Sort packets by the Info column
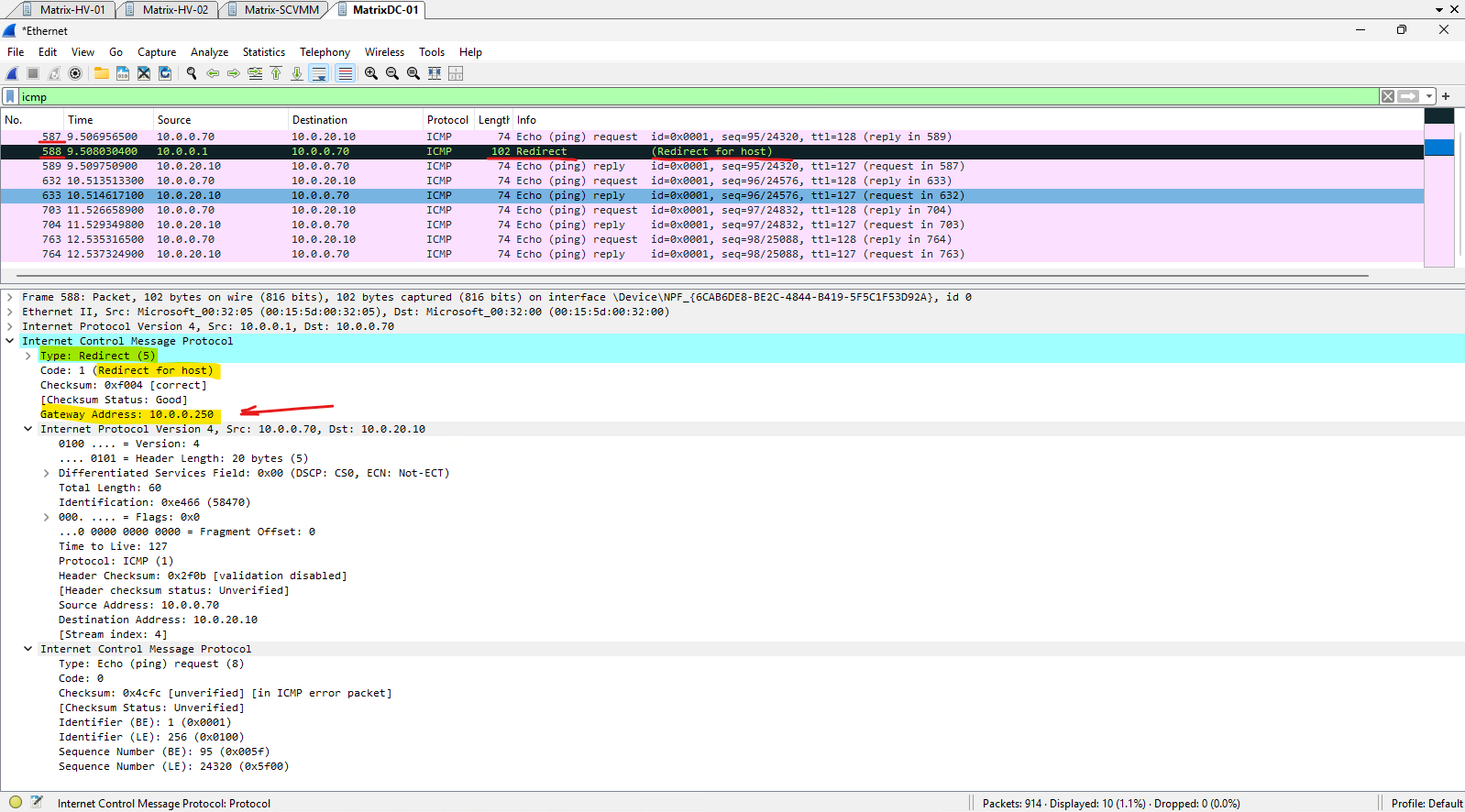This screenshot has height=812, width=1465. pyautogui.click(x=967, y=120)
